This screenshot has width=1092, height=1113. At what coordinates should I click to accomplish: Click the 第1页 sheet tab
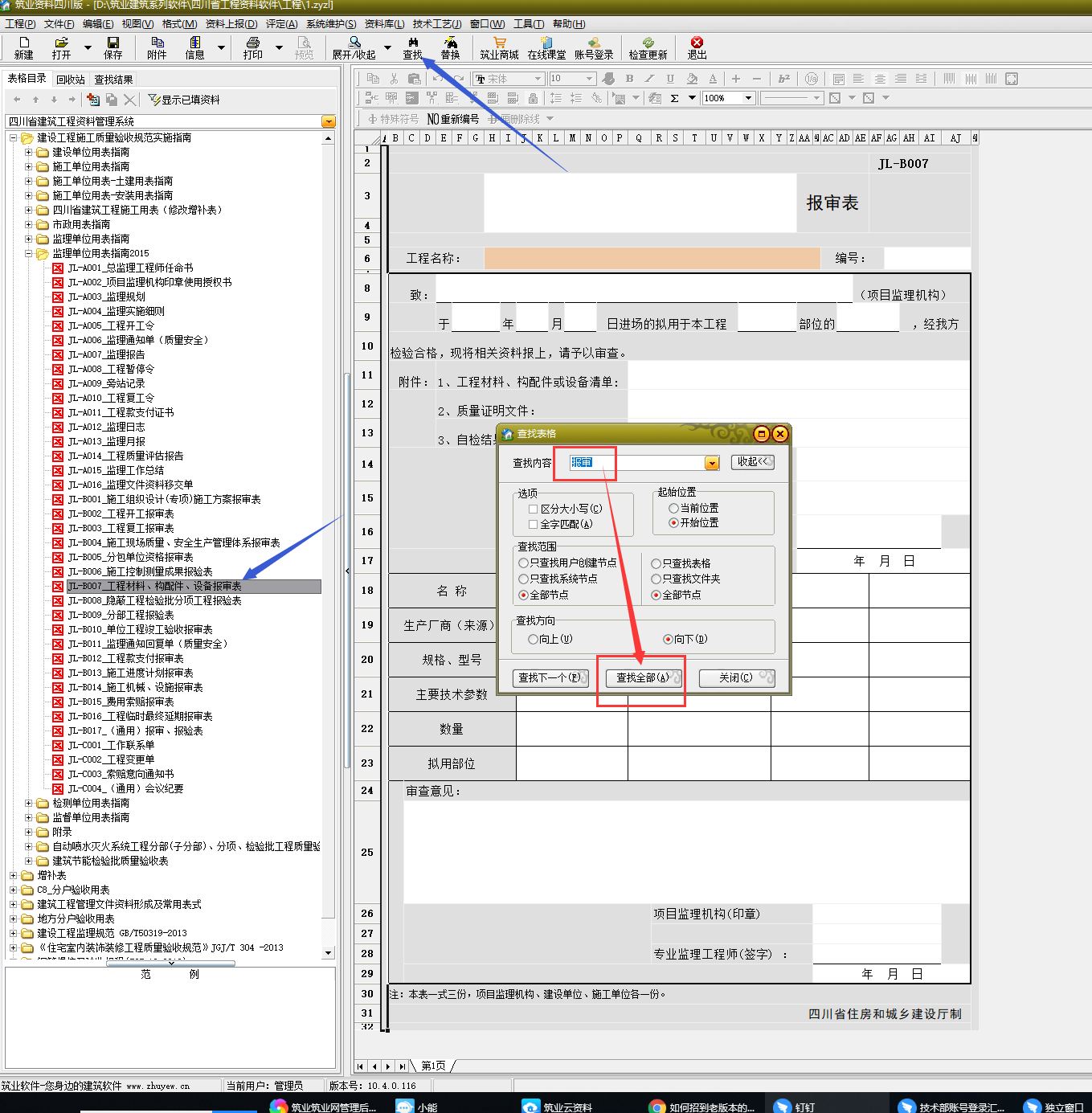pos(433,1066)
